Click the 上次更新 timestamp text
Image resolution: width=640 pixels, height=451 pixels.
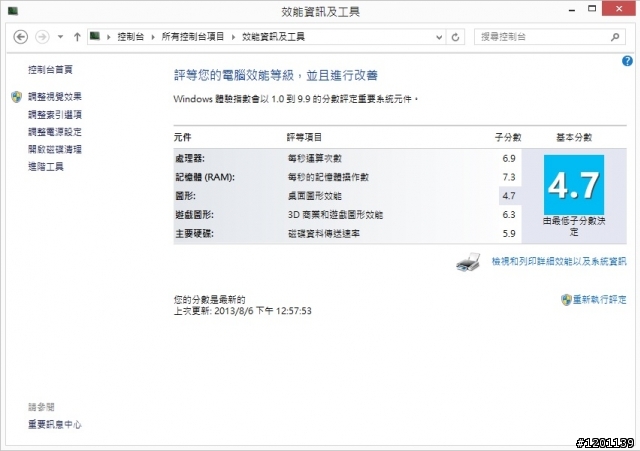pyautogui.click(x=242, y=311)
